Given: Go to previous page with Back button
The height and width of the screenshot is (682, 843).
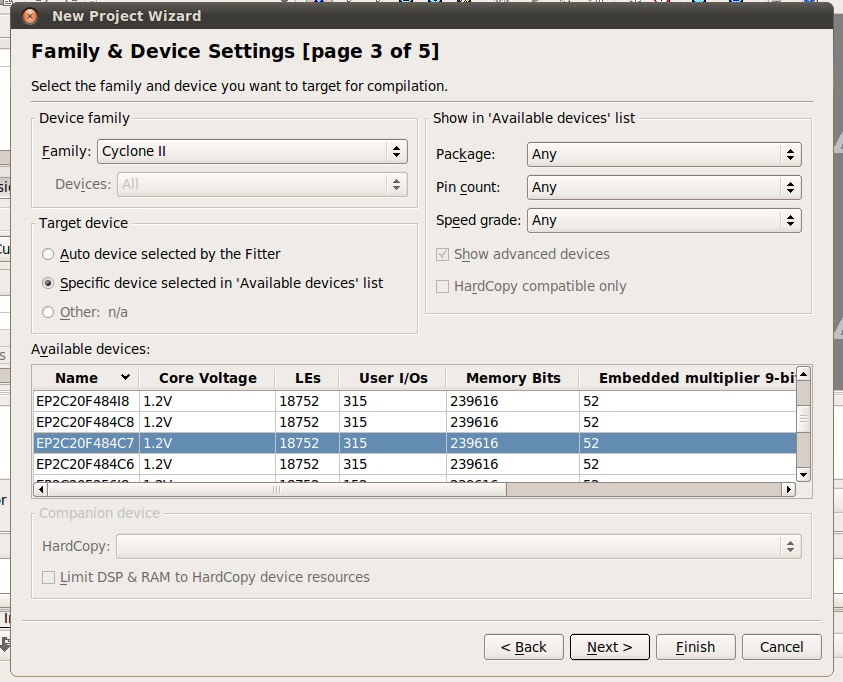Looking at the screenshot, I should point(524,647).
